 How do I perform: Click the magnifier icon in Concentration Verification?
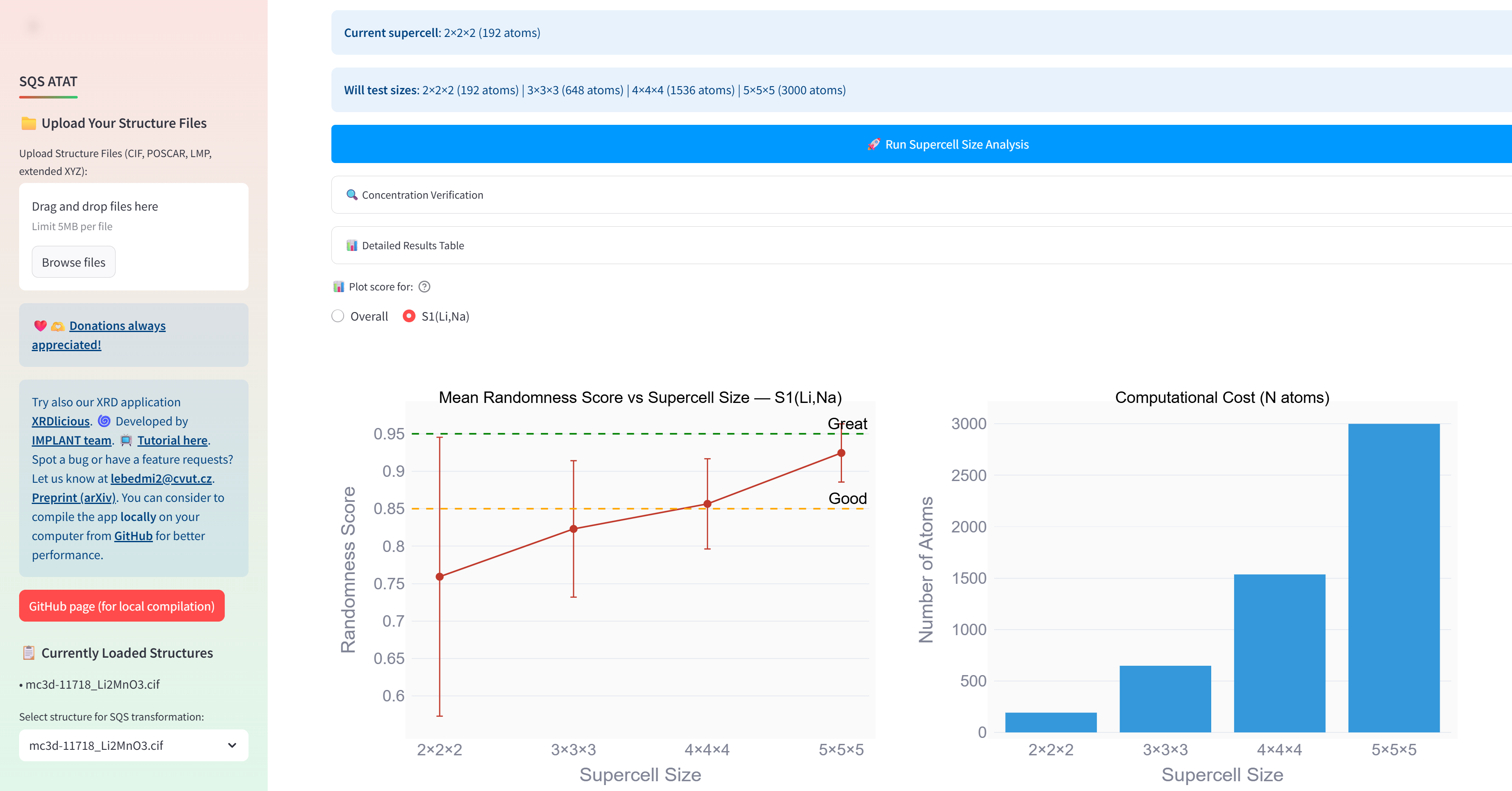click(x=352, y=195)
